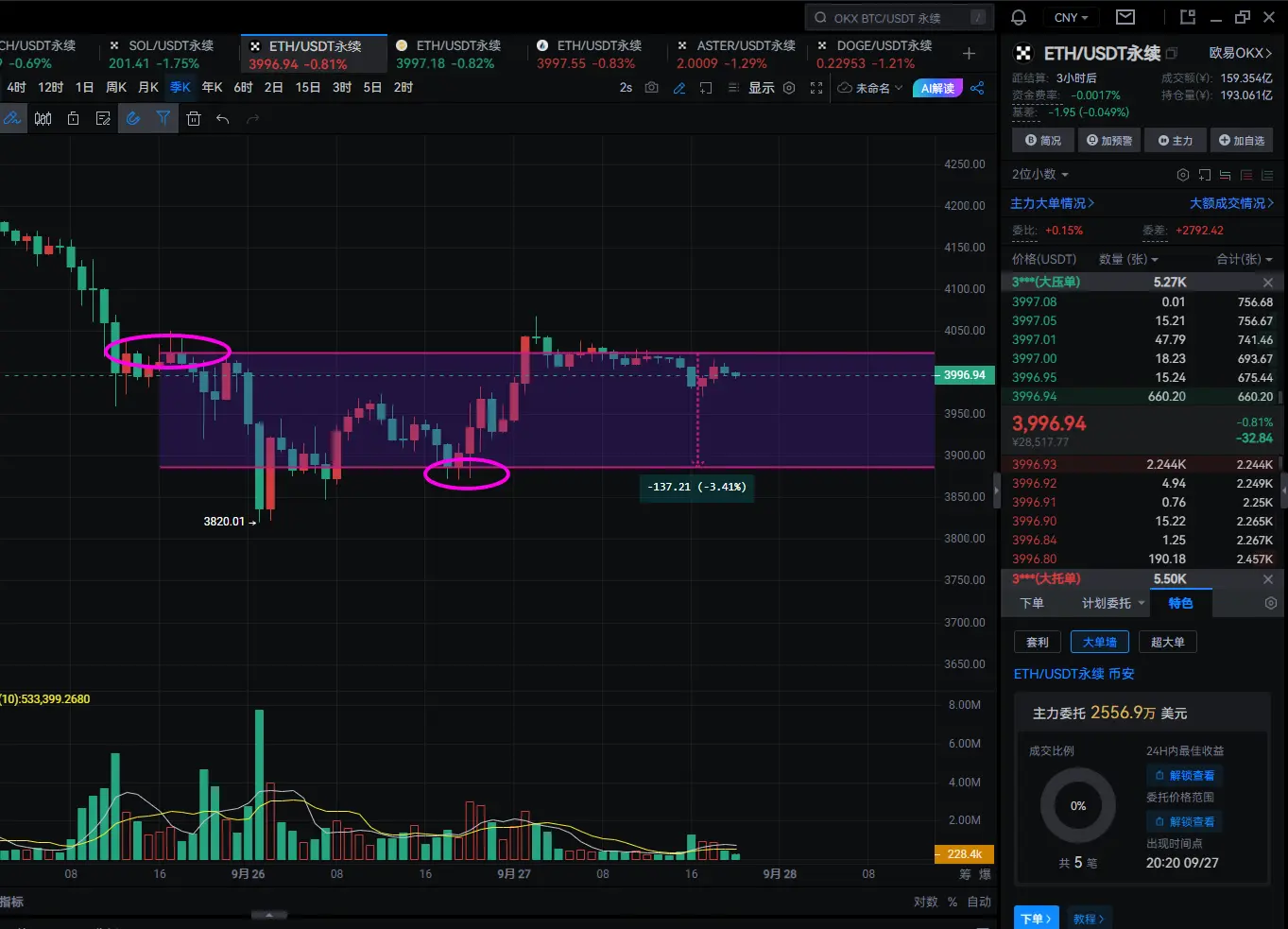Open the order book settings hexagon
Viewport: 1288px width, 929px height.
[x=1182, y=175]
